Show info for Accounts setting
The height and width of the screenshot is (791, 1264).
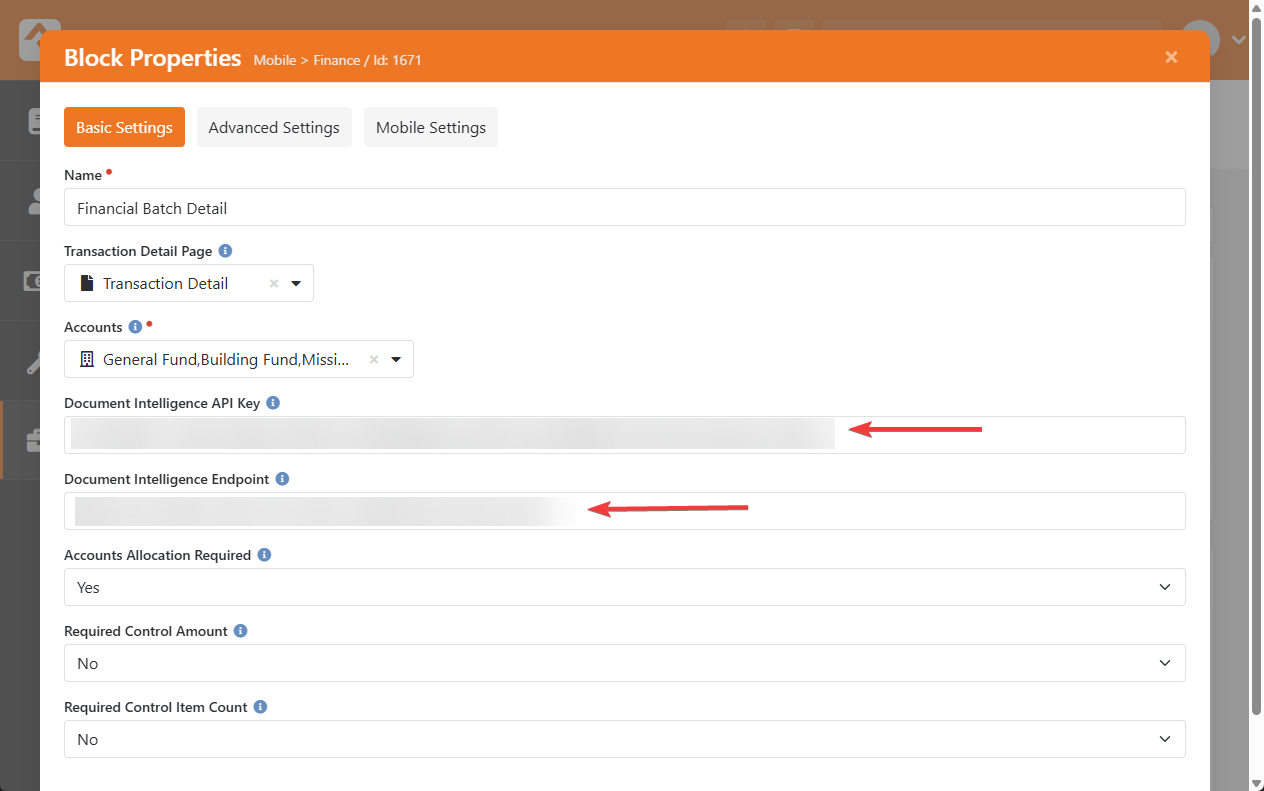click(x=135, y=327)
